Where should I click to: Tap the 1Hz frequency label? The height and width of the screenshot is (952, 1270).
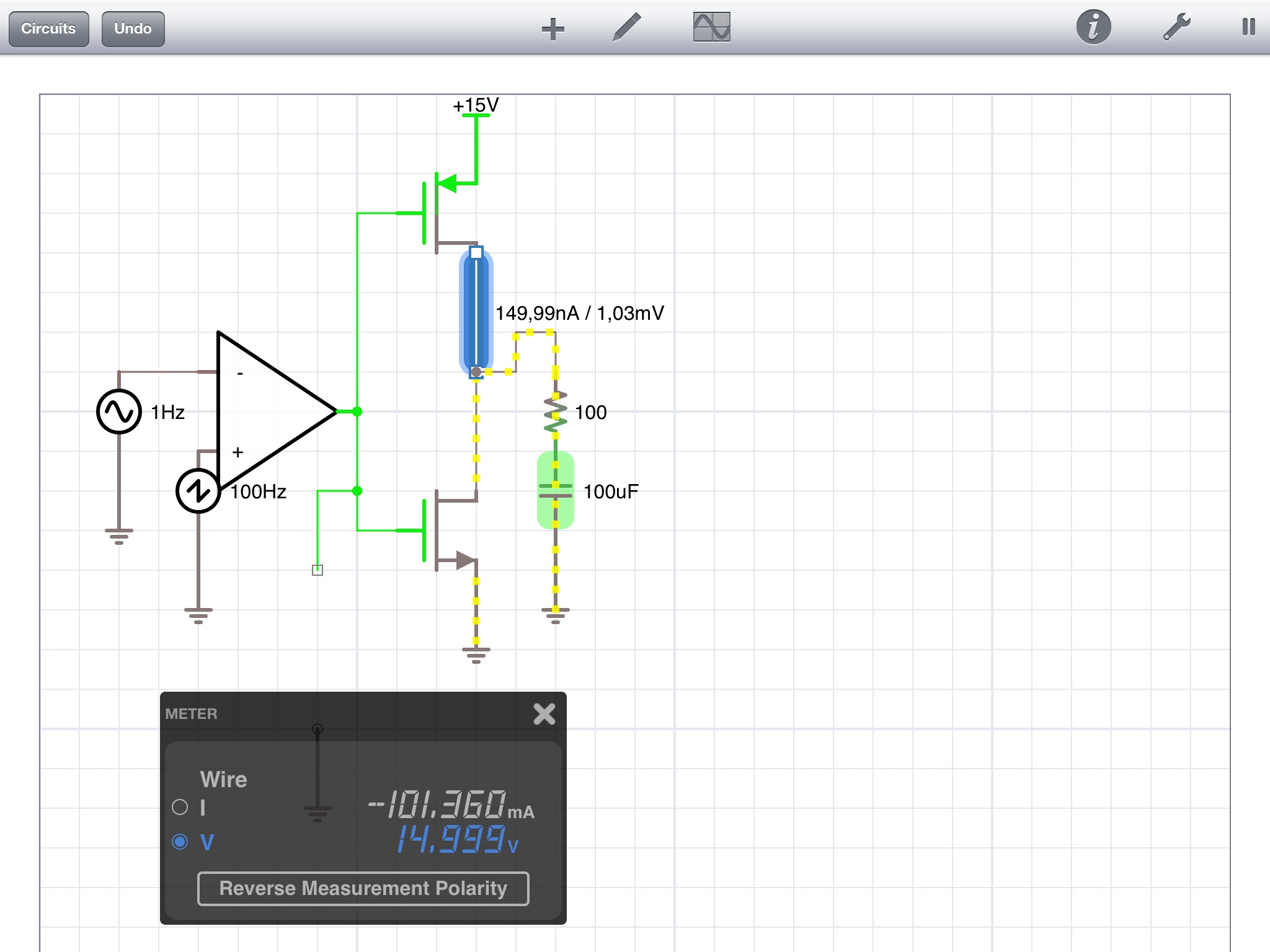167,412
